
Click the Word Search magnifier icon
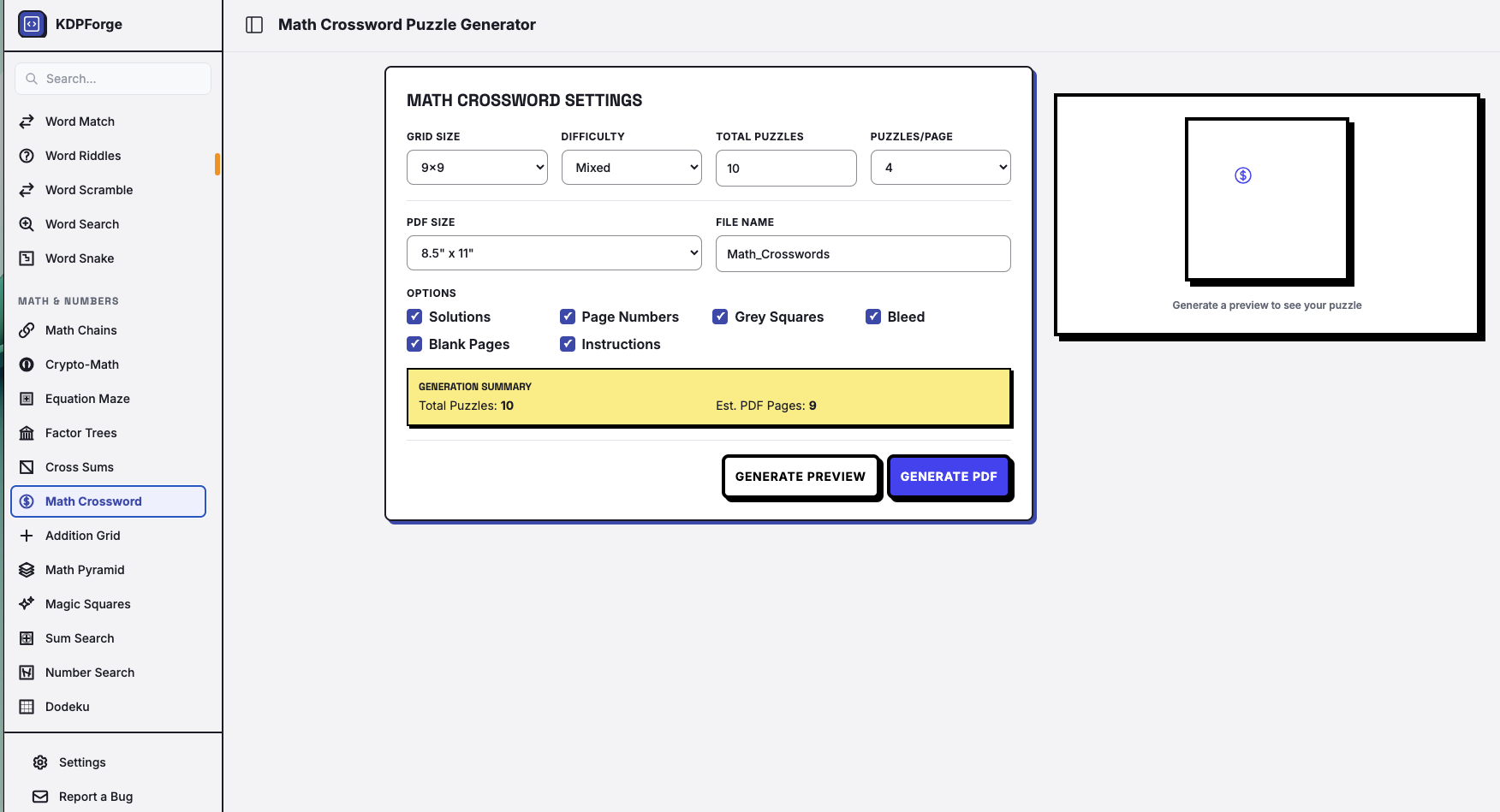coord(27,224)
